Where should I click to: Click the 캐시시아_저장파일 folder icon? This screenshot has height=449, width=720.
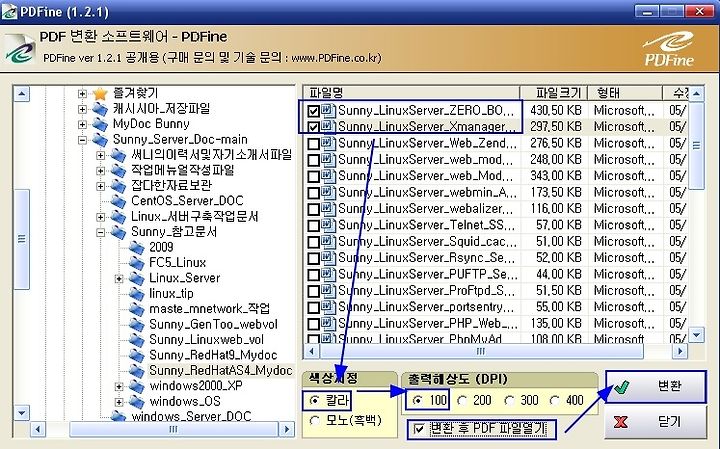coord(100,109)
